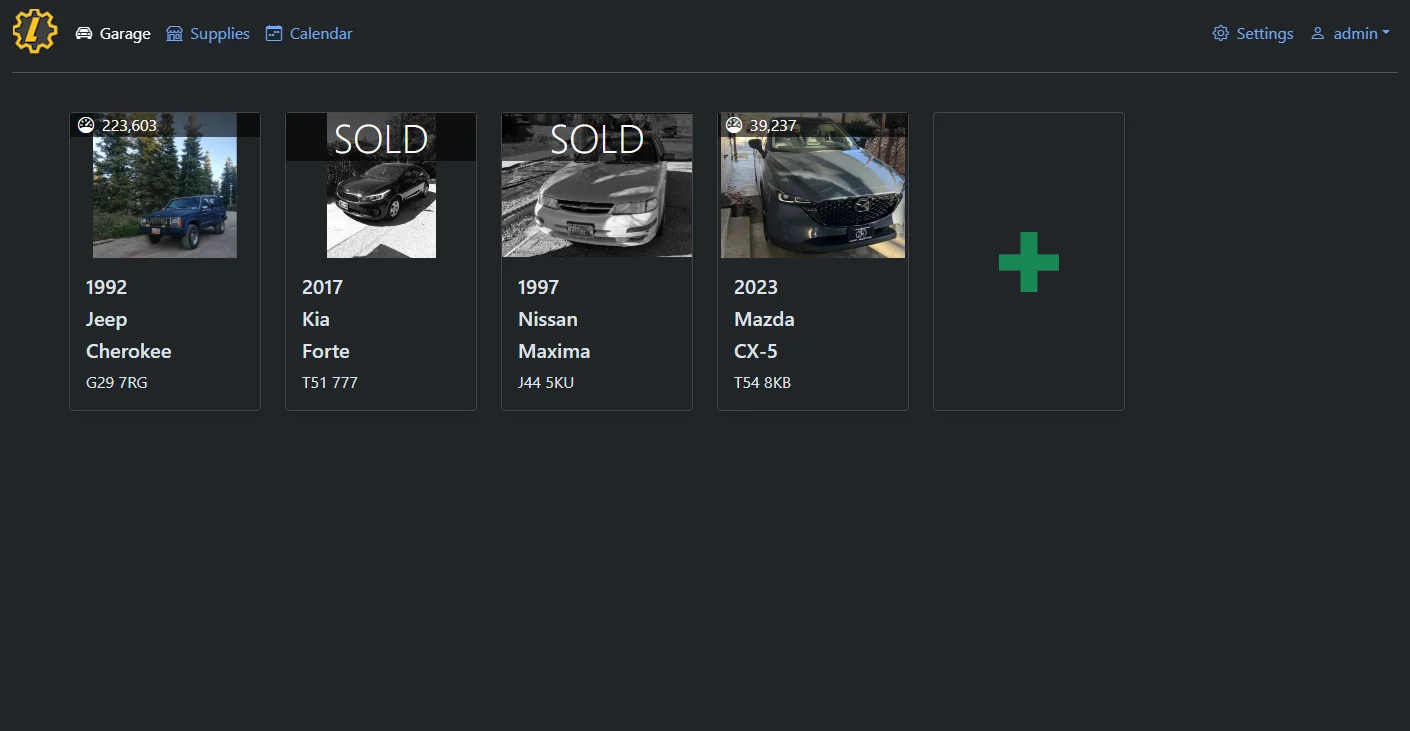
Task: Expand the admin user dropdown
Action: point(1356,33)
